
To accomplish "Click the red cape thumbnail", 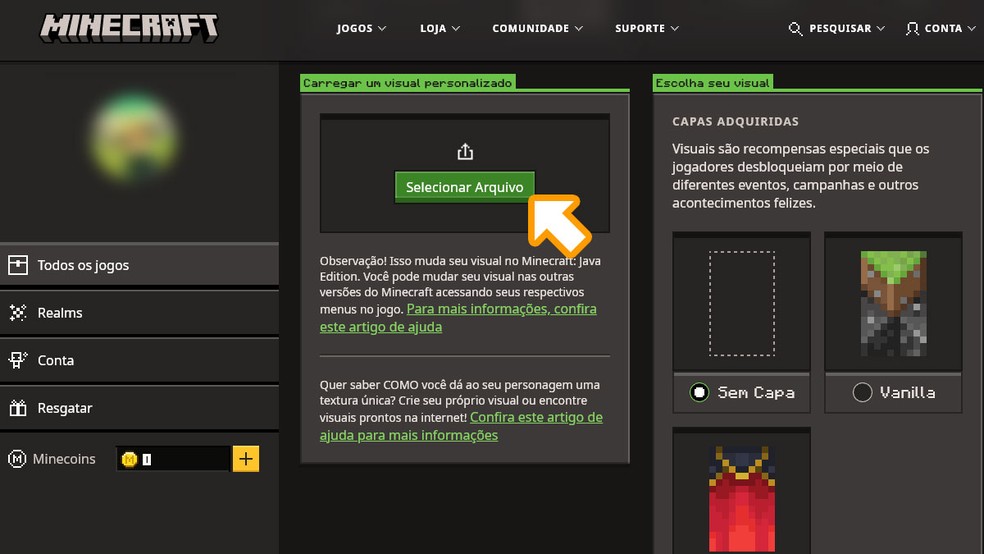I will 742,499.
